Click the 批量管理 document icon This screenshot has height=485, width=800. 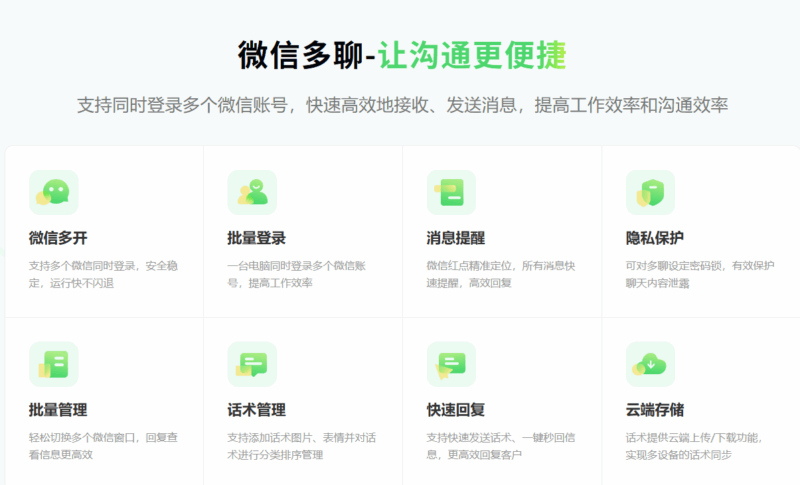coord(53,365)
